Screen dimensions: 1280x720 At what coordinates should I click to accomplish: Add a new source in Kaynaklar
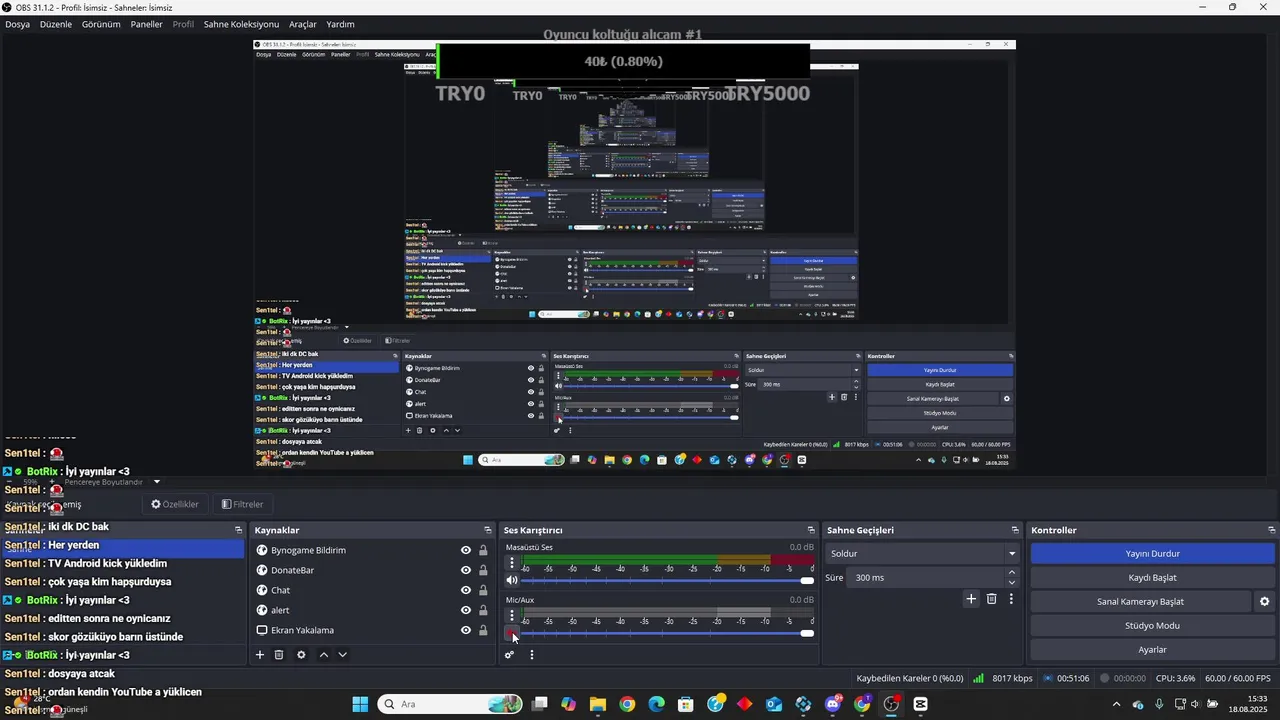point(260,655)
